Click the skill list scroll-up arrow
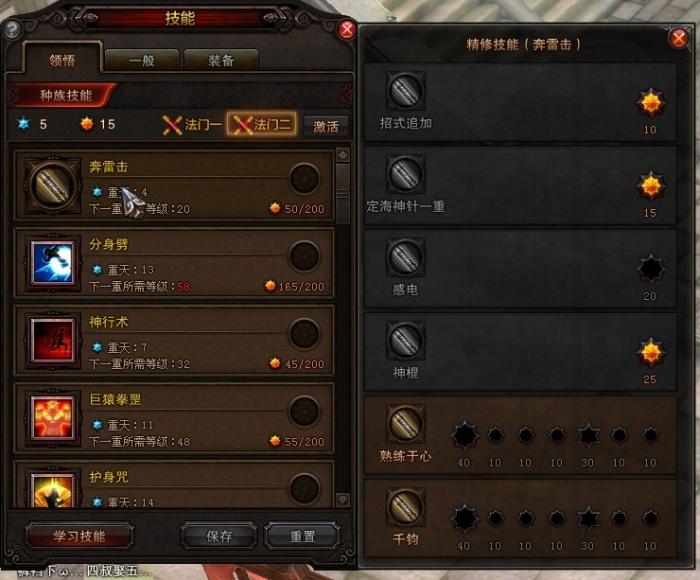The image size is (700, 580). tap(343, 155)
